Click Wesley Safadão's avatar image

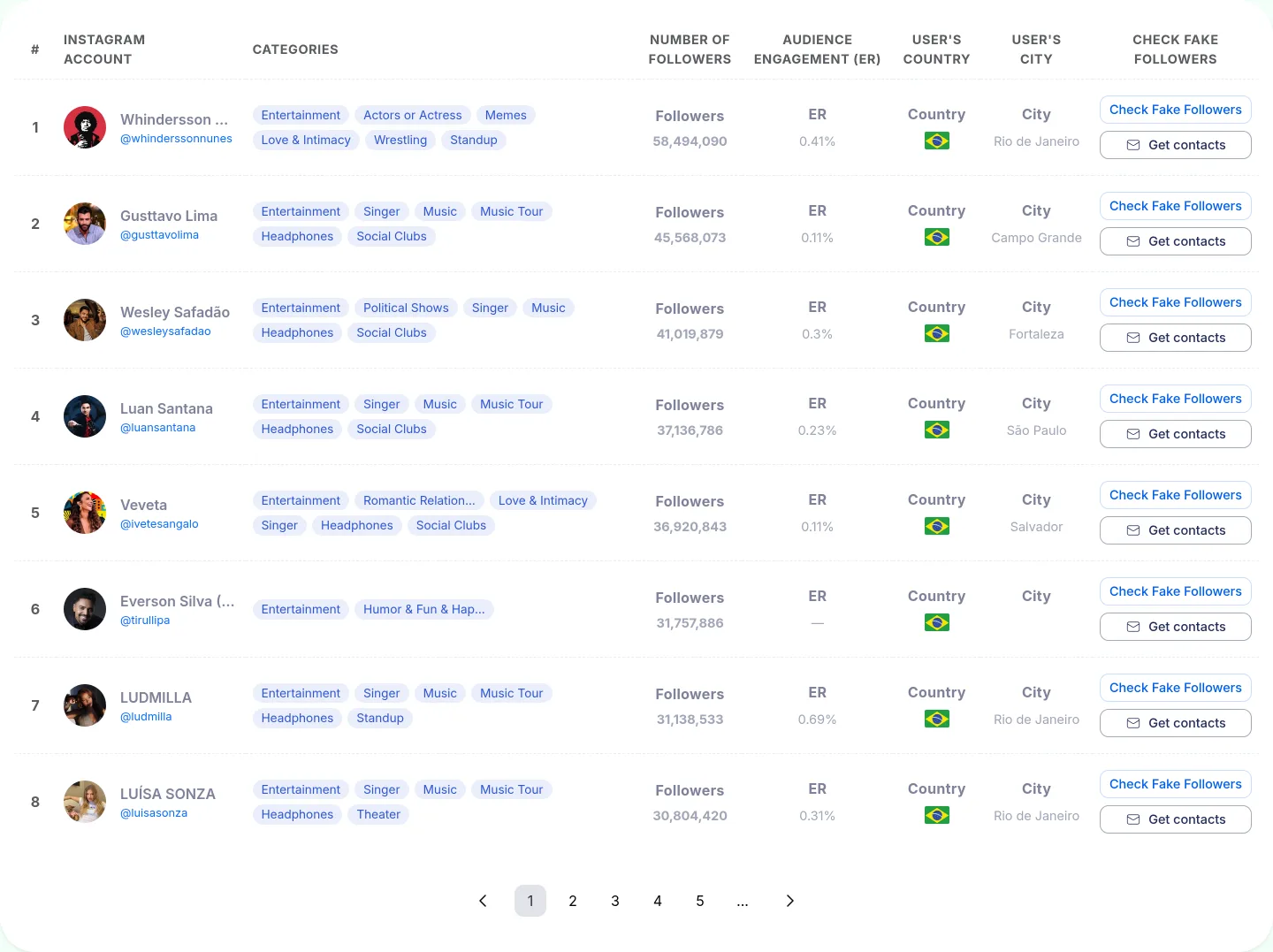85,320
